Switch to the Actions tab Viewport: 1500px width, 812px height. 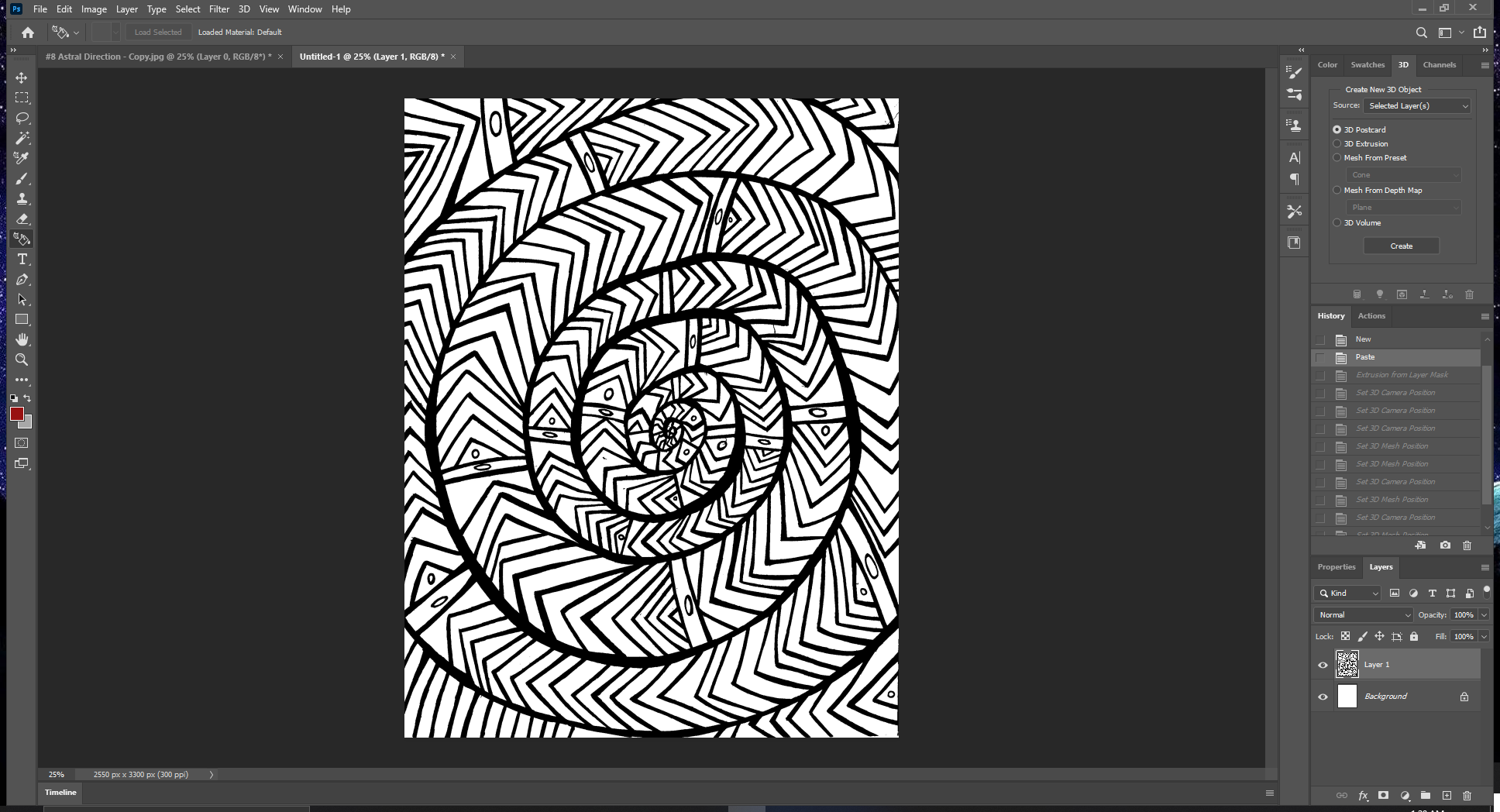click(1371, 315)
